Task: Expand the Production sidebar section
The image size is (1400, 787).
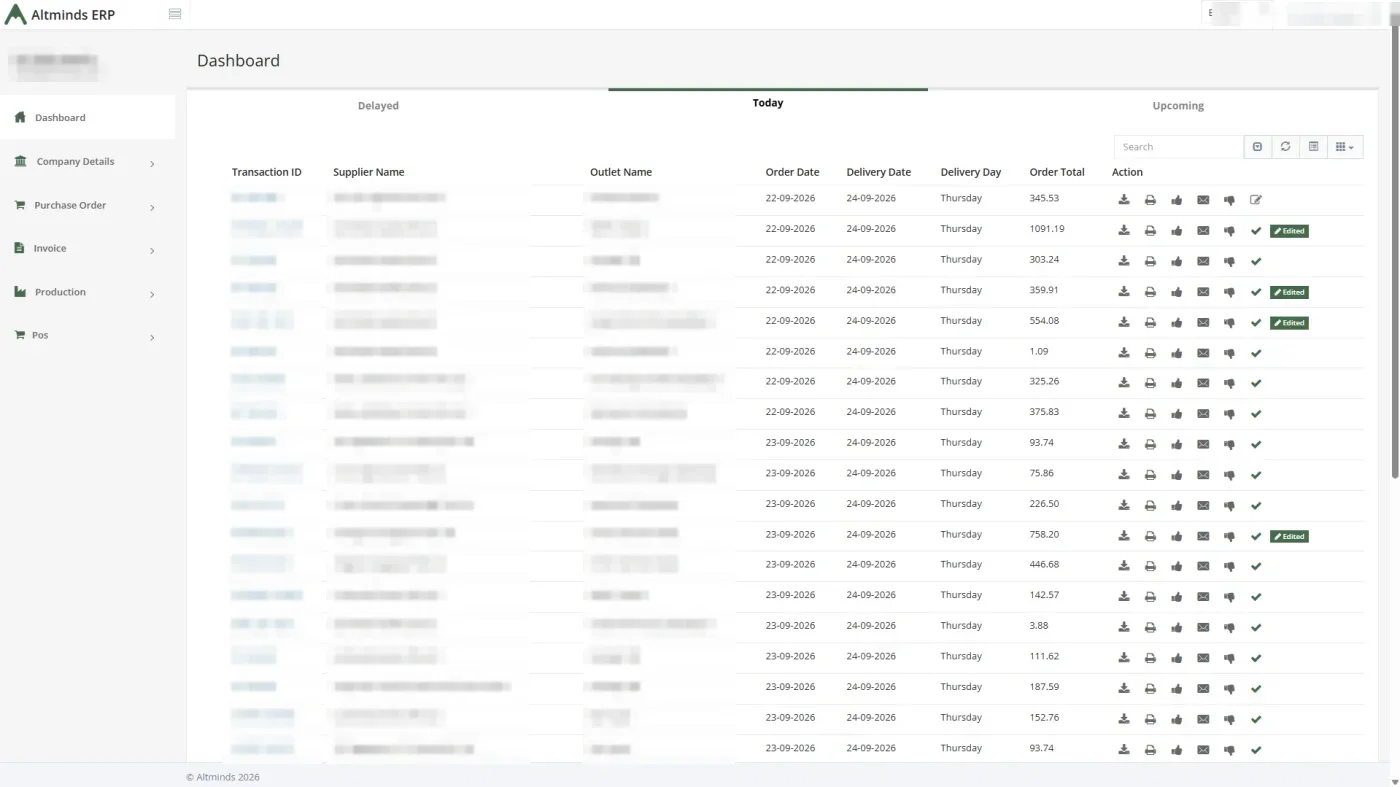Action: (87, 293)
